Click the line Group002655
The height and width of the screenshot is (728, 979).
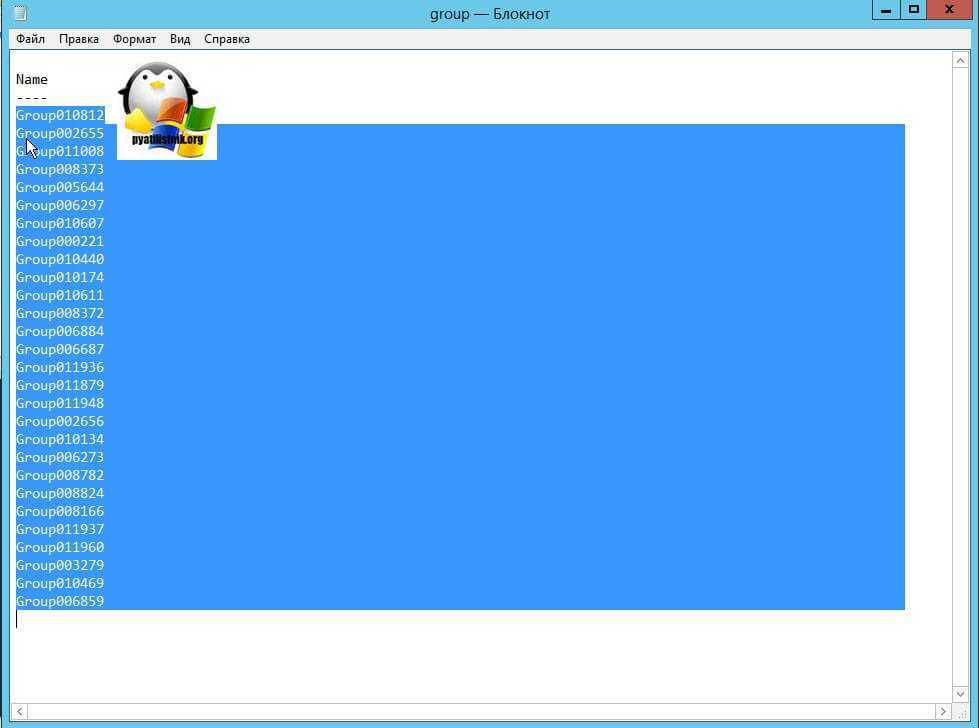tap(60, 133)
